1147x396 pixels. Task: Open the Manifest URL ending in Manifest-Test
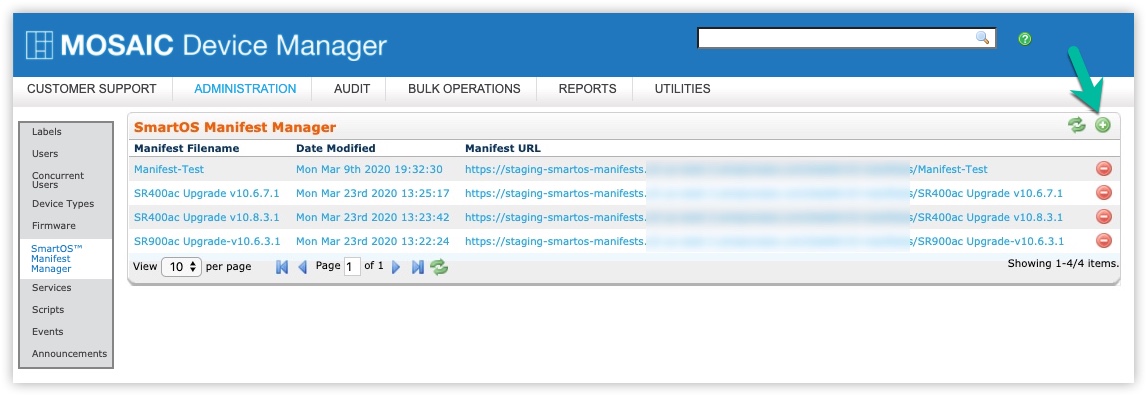(x=726, y=169)
